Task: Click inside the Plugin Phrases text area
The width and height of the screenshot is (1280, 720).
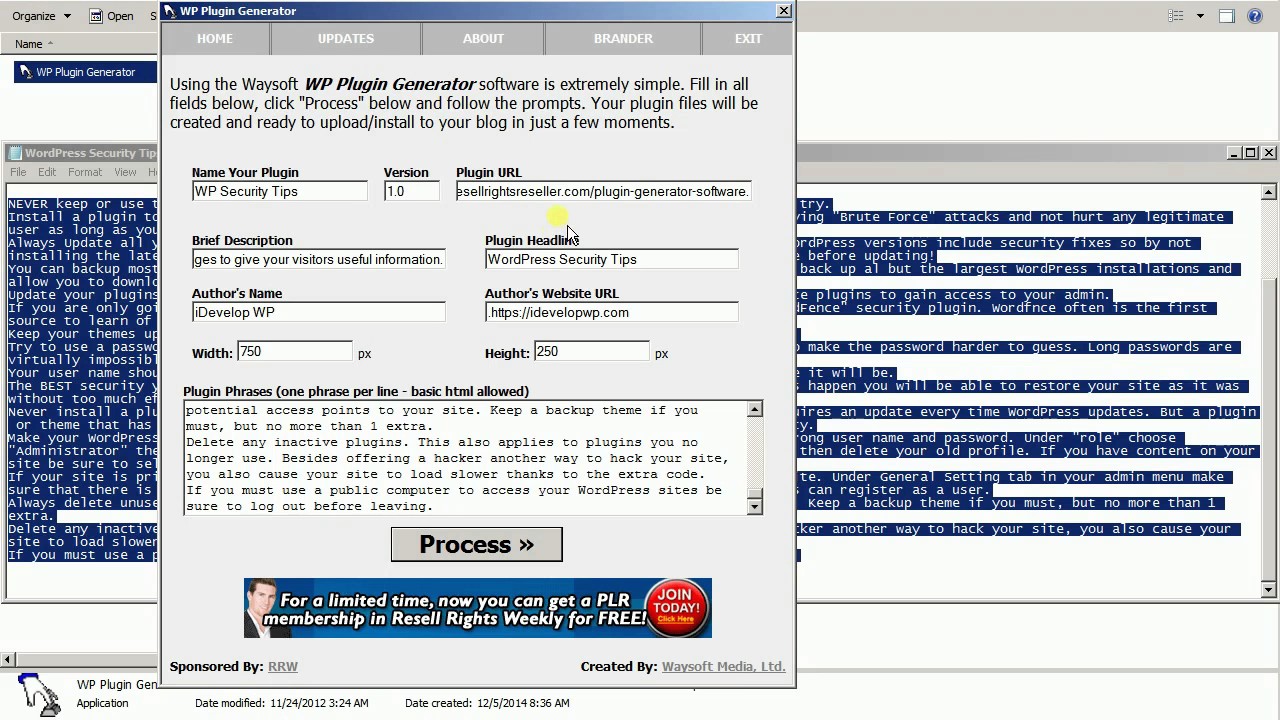Action: pyautogui.click(x=465, y=457)
